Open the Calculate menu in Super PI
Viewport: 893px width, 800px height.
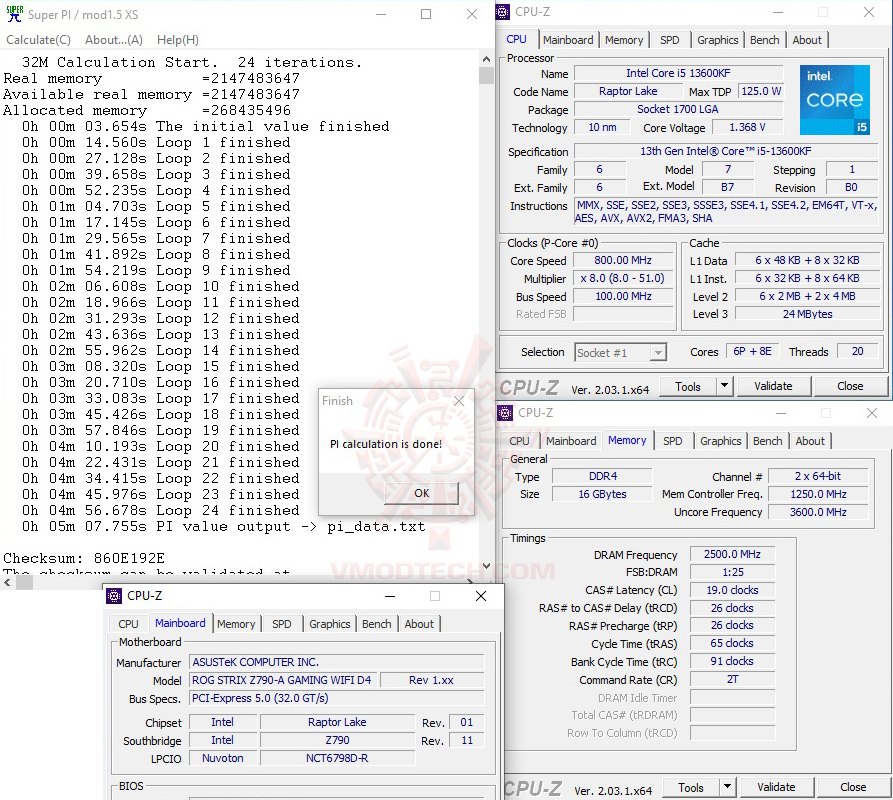tap(37, 39)
